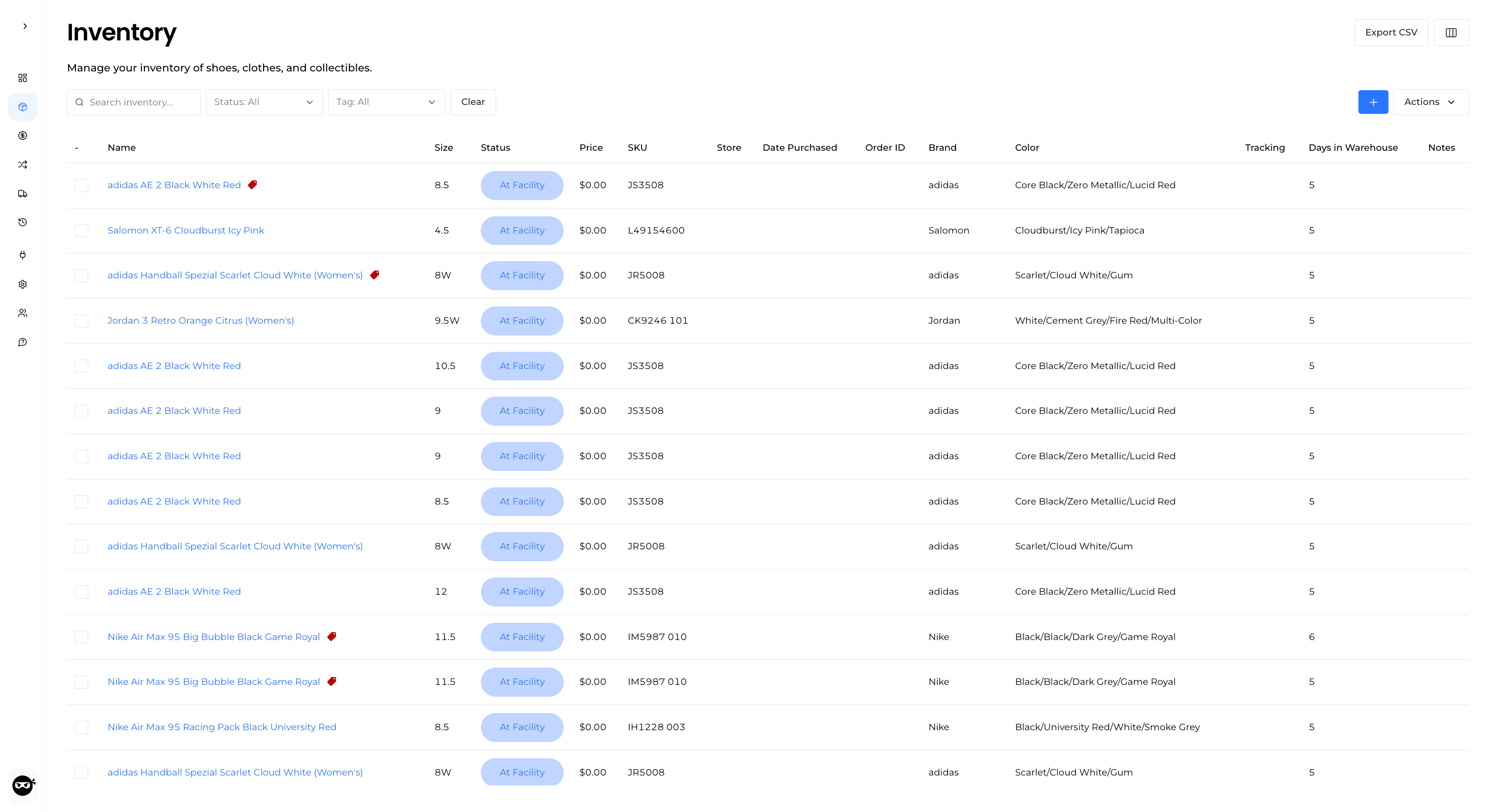Click the blue plus add item button

tap(1373, 102)
